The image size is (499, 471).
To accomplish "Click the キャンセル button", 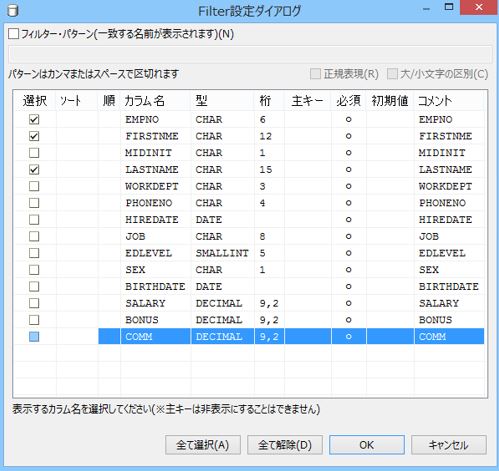I will (449, 445).
